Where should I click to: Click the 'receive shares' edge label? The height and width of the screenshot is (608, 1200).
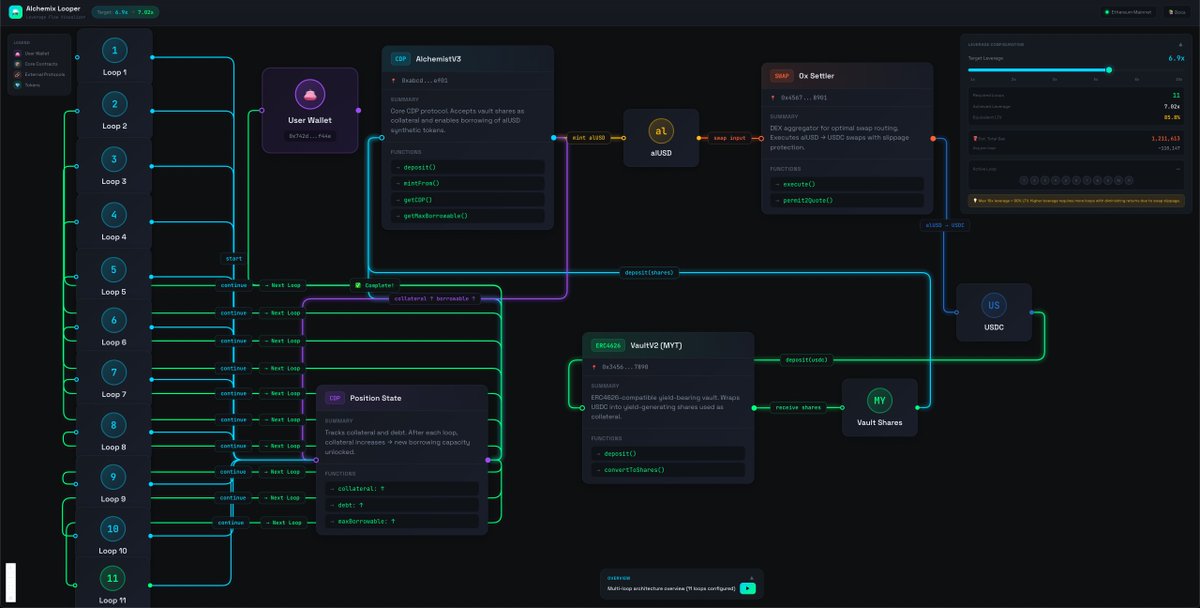point(797,407)
